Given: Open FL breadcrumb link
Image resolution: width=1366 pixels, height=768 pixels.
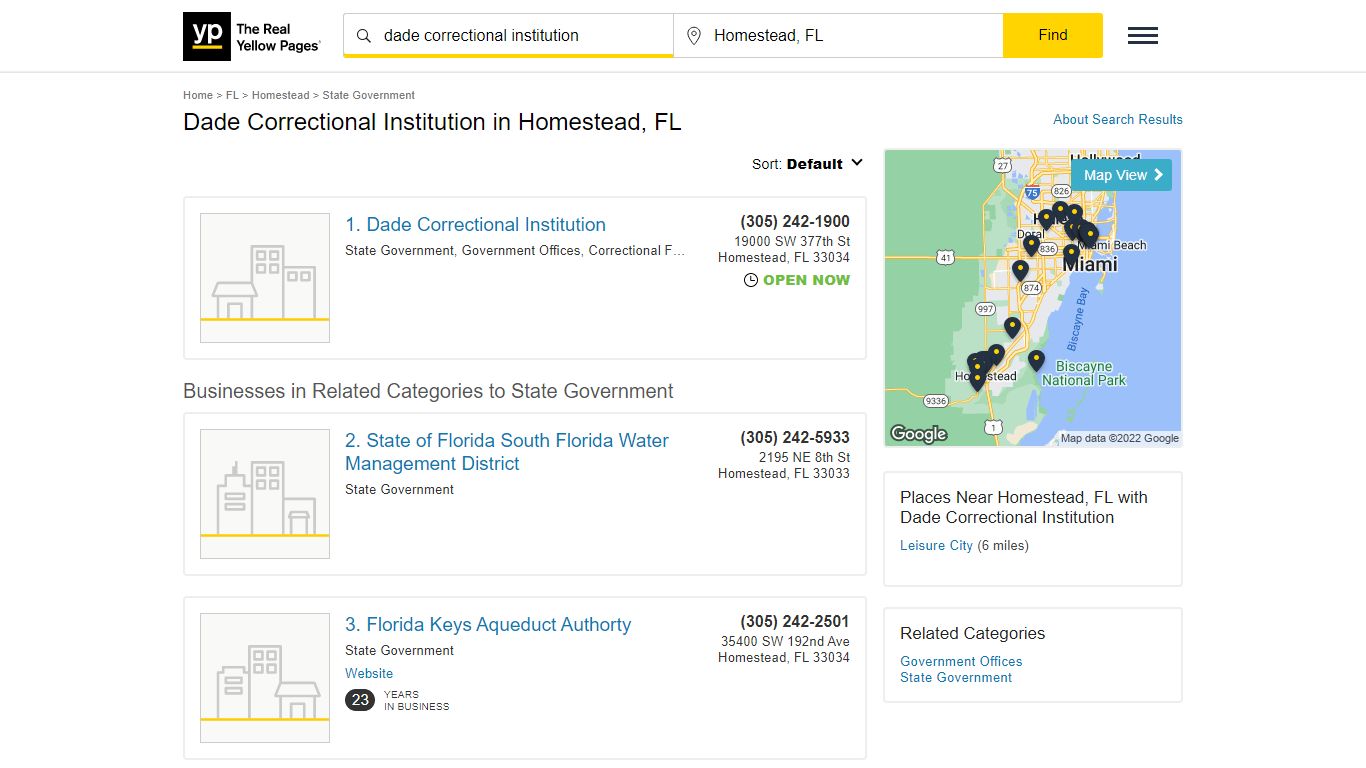Looking at the screenshot, I should [x=232, y=95].
